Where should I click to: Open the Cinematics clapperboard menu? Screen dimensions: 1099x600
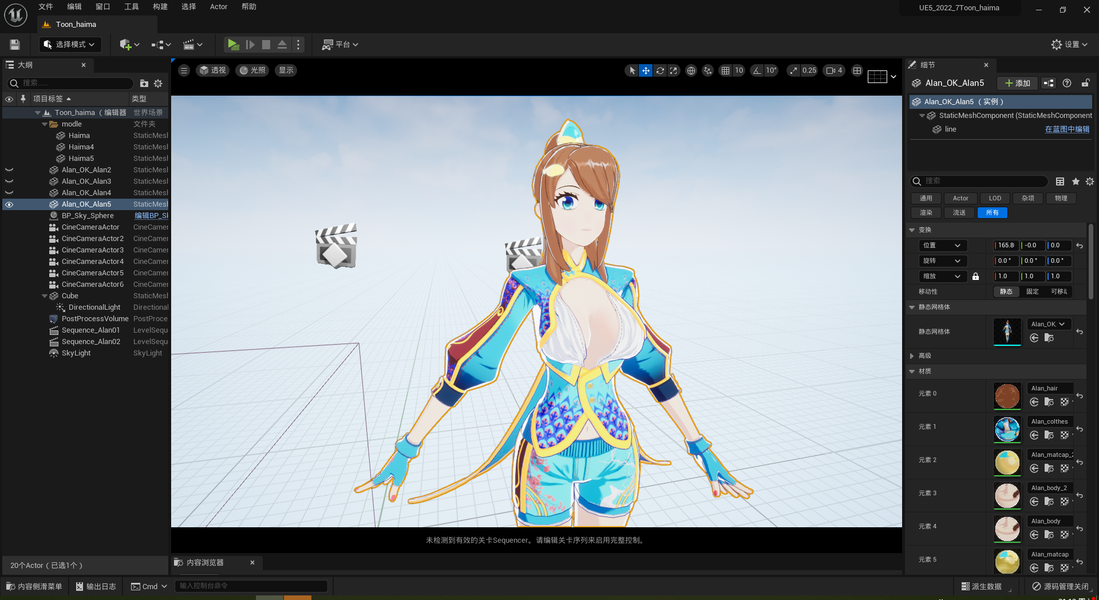[192, 44]
